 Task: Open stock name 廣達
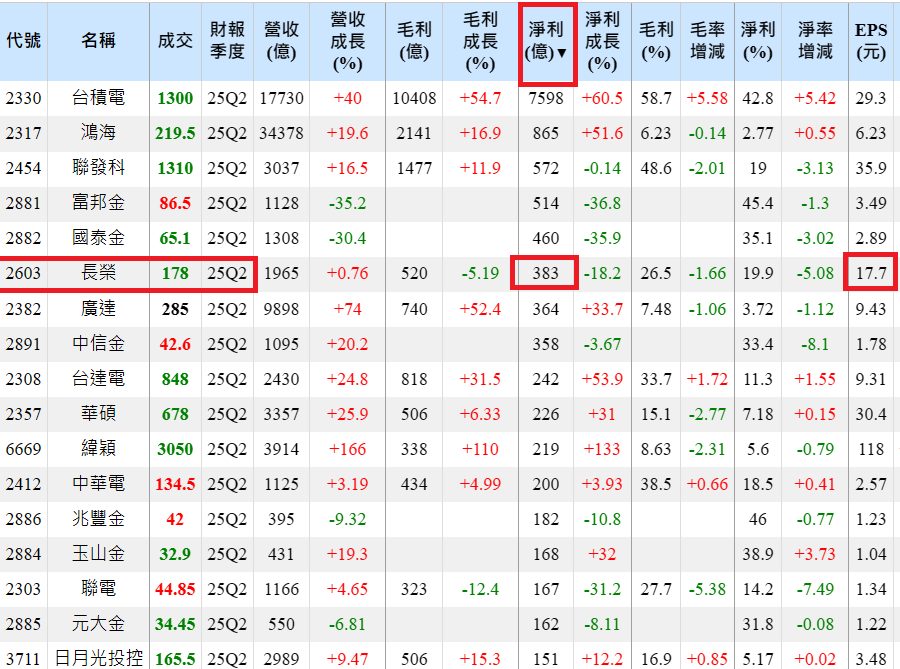click(x=98, y=309)
